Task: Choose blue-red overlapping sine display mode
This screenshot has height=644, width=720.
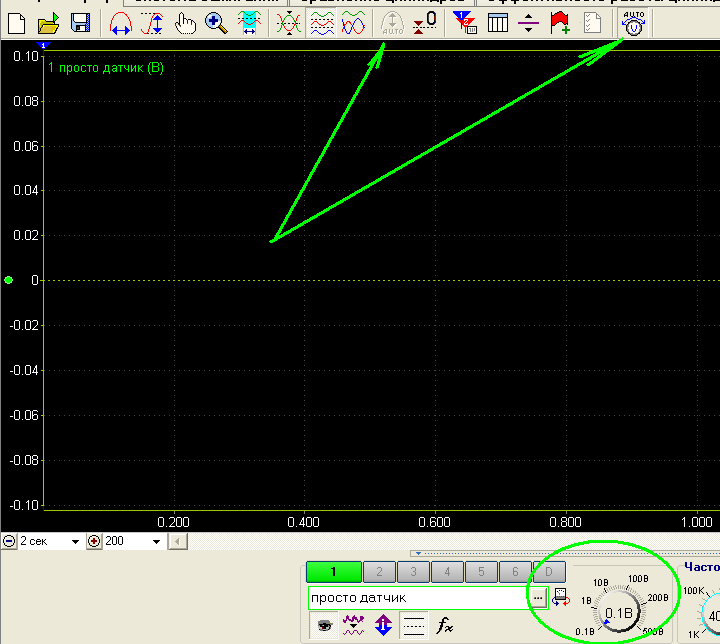Action: tap(353, 23)
